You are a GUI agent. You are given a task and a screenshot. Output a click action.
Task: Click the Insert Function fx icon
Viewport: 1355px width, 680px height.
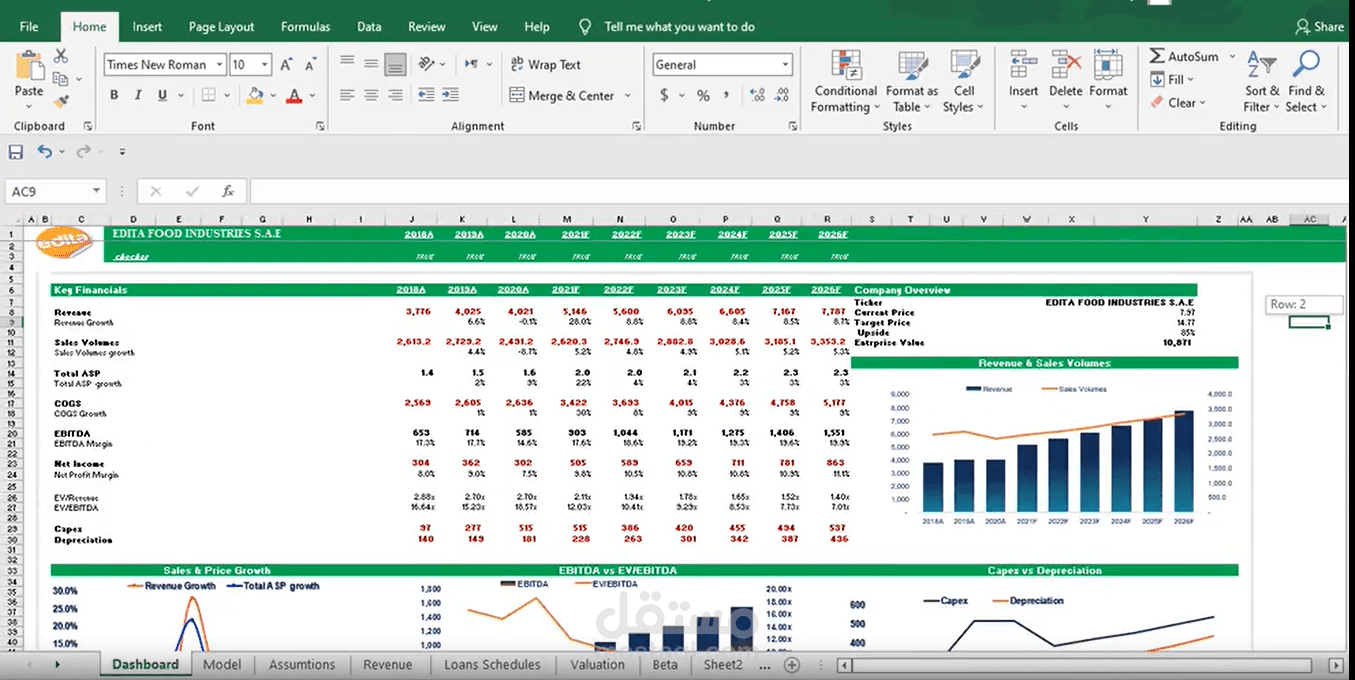pos(228,191)
